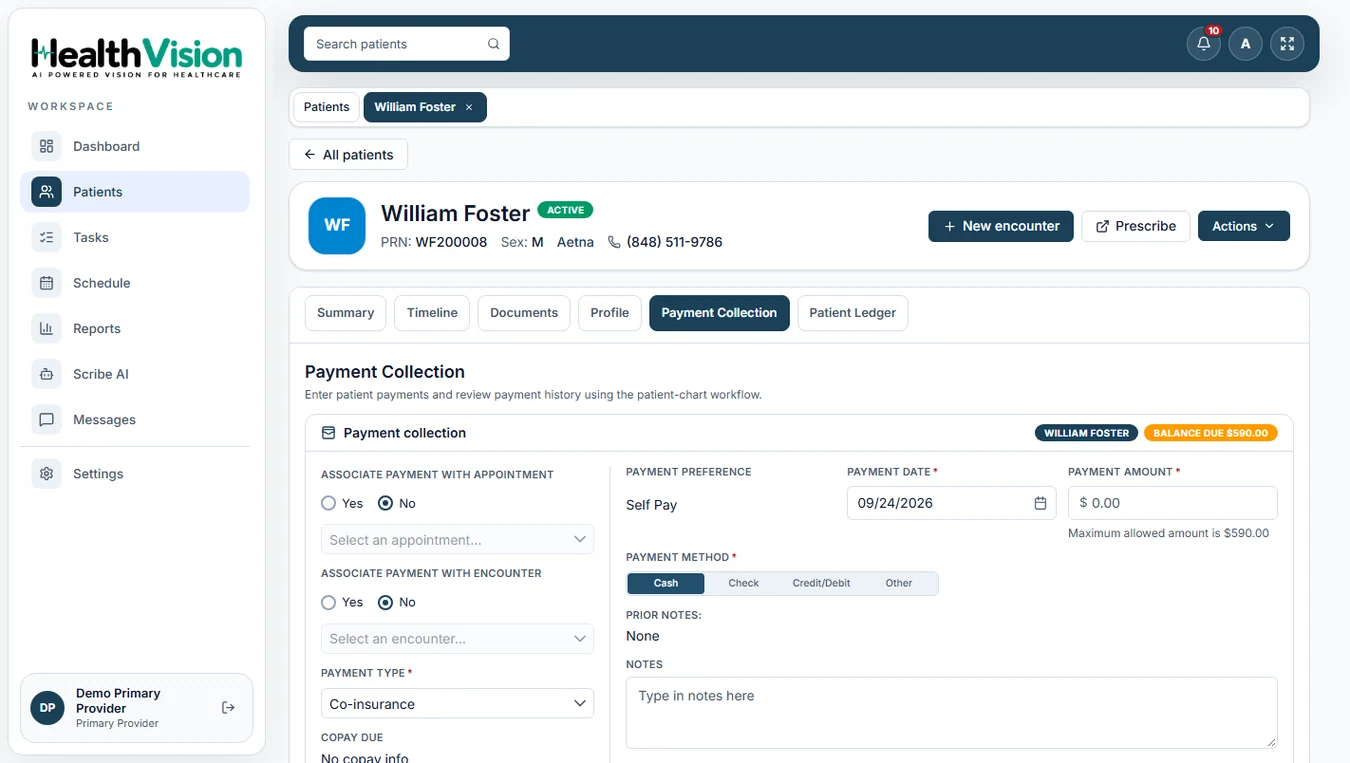
Task: Open the Patients item in sidebar
Action: point(135,192)
